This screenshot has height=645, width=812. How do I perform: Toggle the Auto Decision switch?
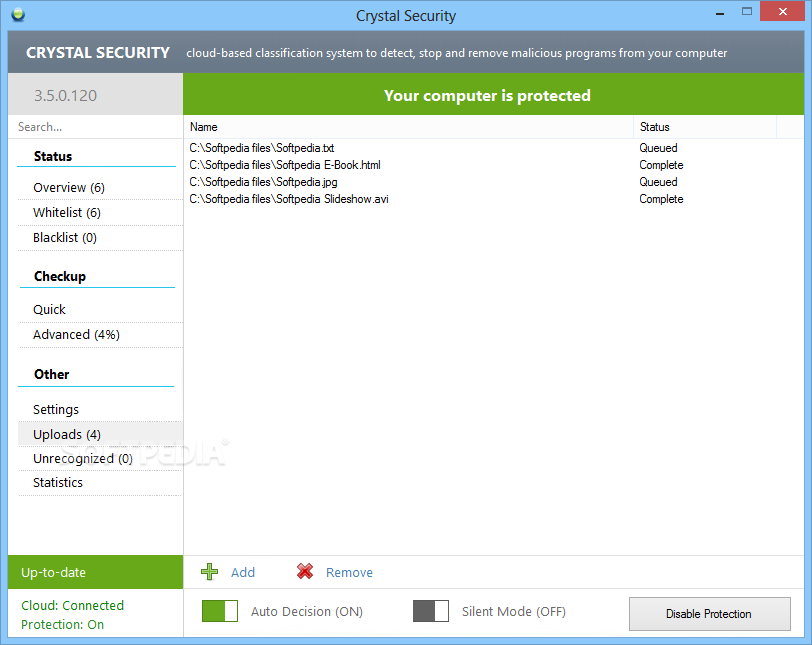click(220, 611)
